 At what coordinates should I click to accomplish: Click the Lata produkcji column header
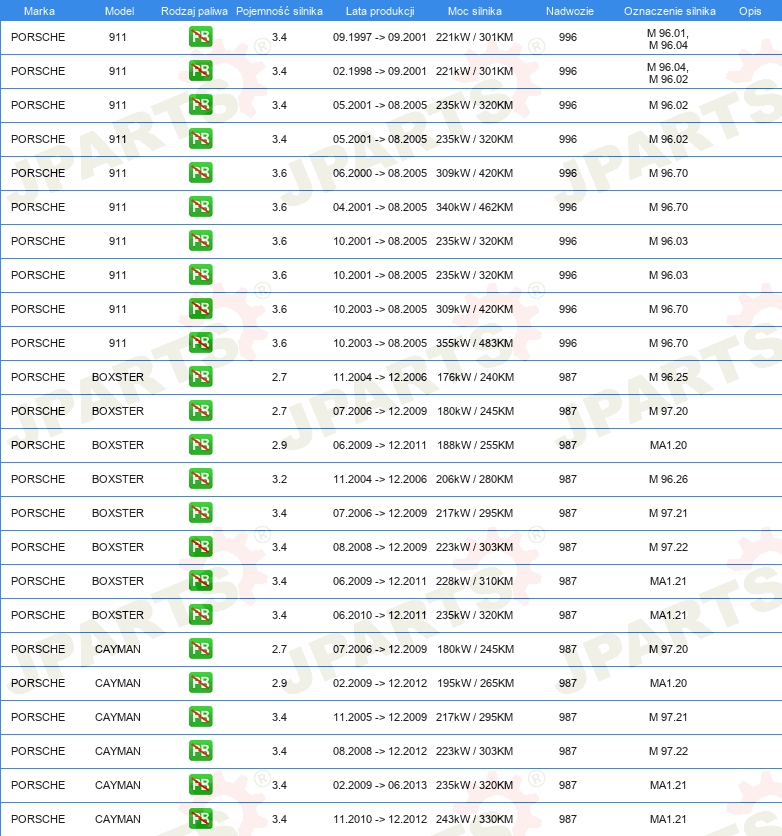pyautogui.click(x=380, y=11)
